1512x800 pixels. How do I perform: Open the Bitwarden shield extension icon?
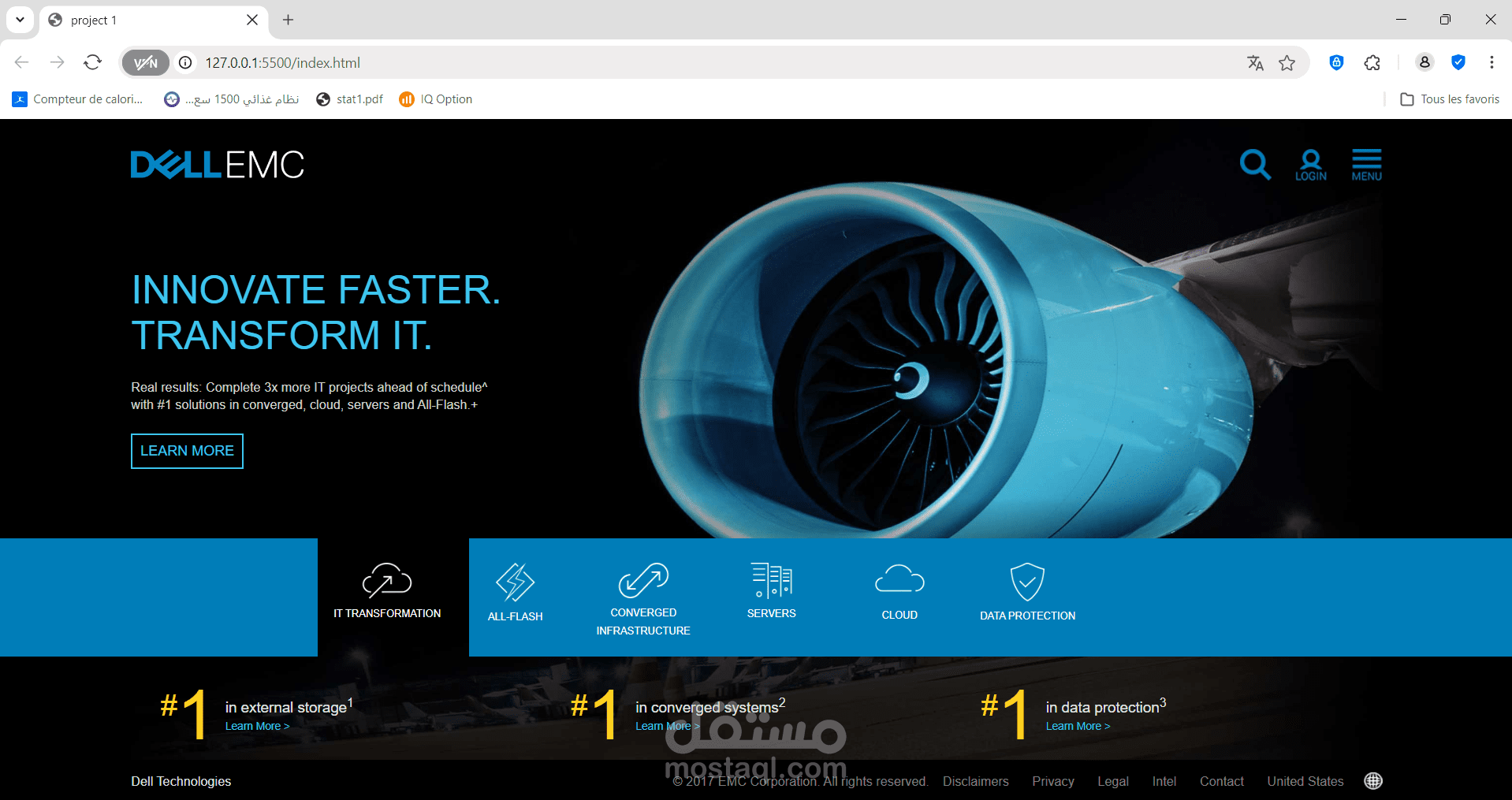point(1336,62)
